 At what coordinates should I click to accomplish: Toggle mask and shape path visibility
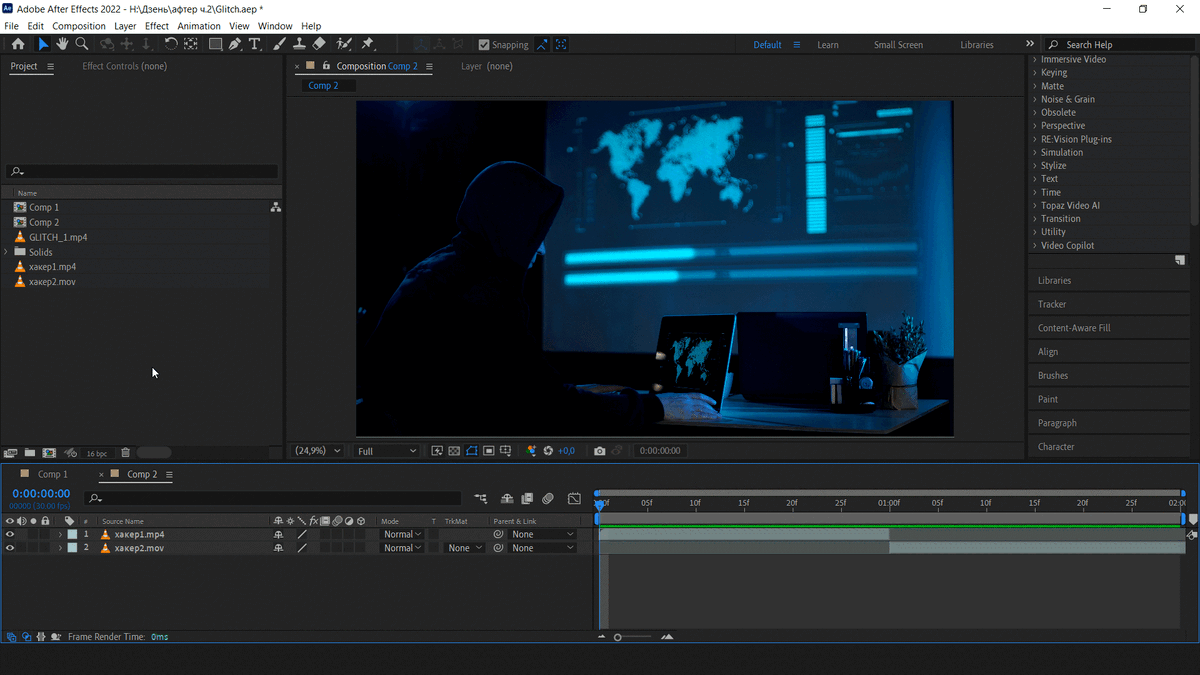point(472,451)
